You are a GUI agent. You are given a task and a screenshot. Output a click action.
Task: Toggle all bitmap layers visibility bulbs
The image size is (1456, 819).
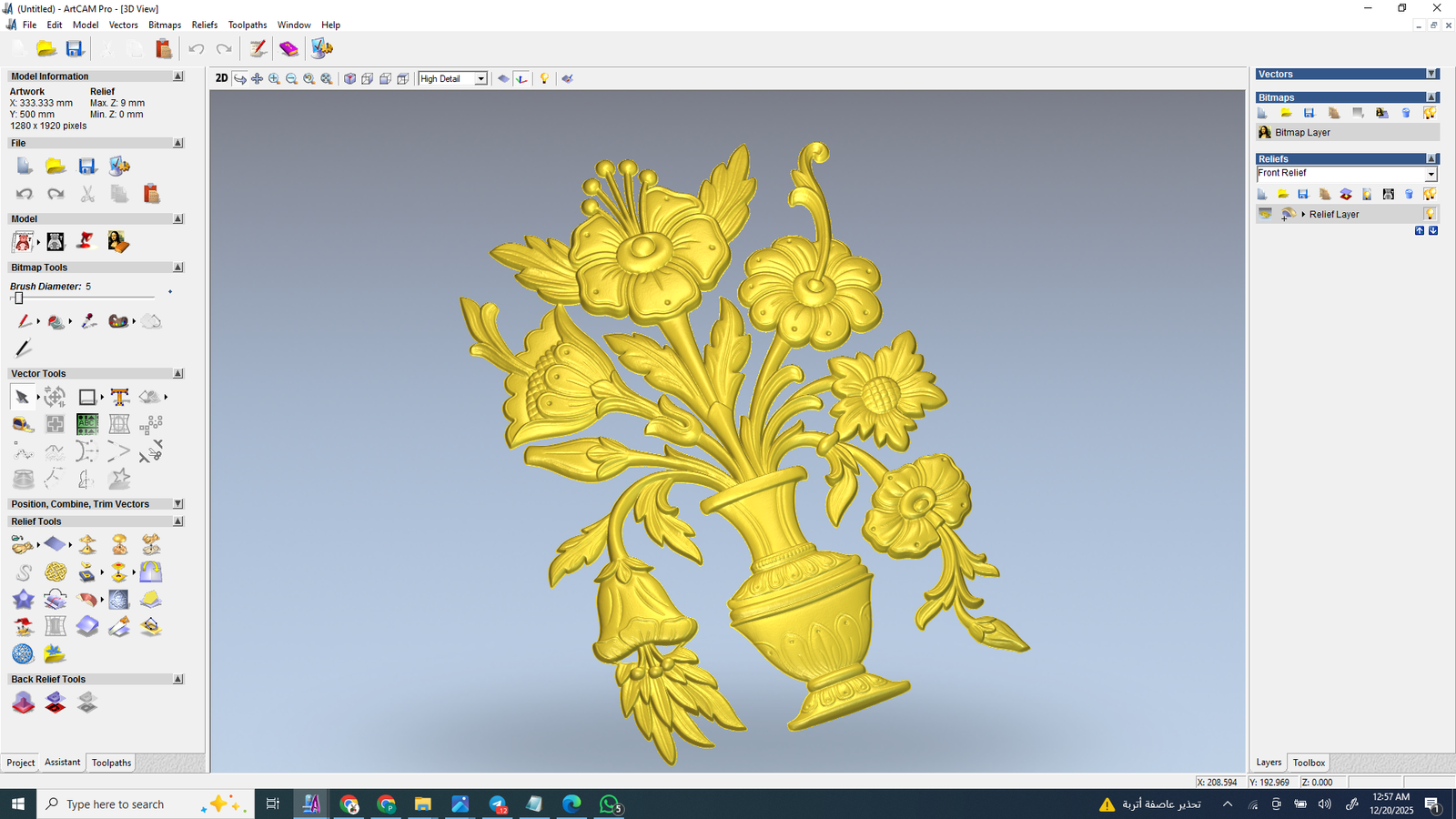[1430, 113]
